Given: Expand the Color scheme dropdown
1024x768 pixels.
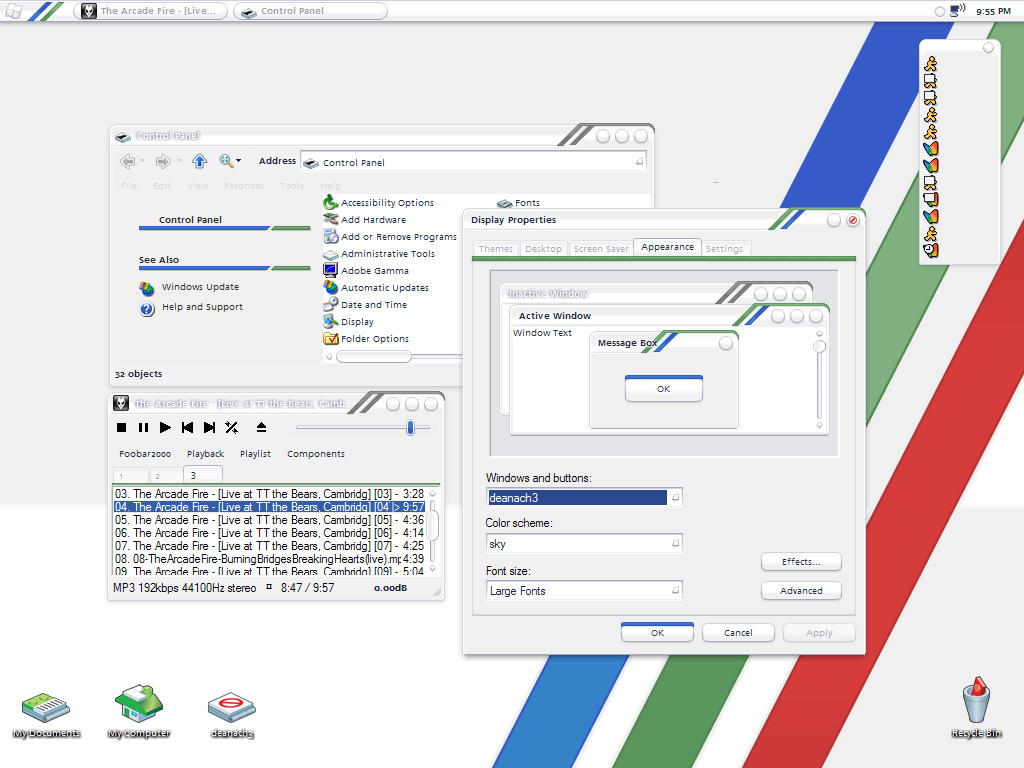Looking at the screenshot, I should click(675, 543).
